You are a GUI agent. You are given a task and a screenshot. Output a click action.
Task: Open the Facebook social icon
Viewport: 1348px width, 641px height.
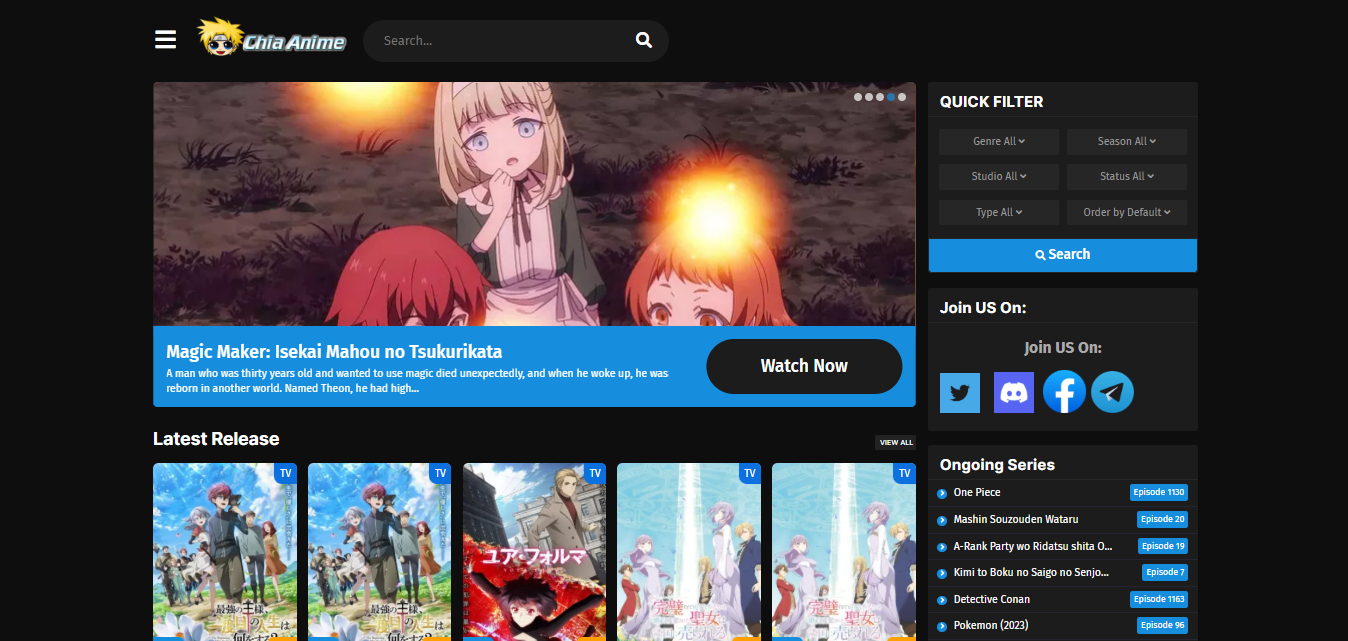click(1064, 392)
